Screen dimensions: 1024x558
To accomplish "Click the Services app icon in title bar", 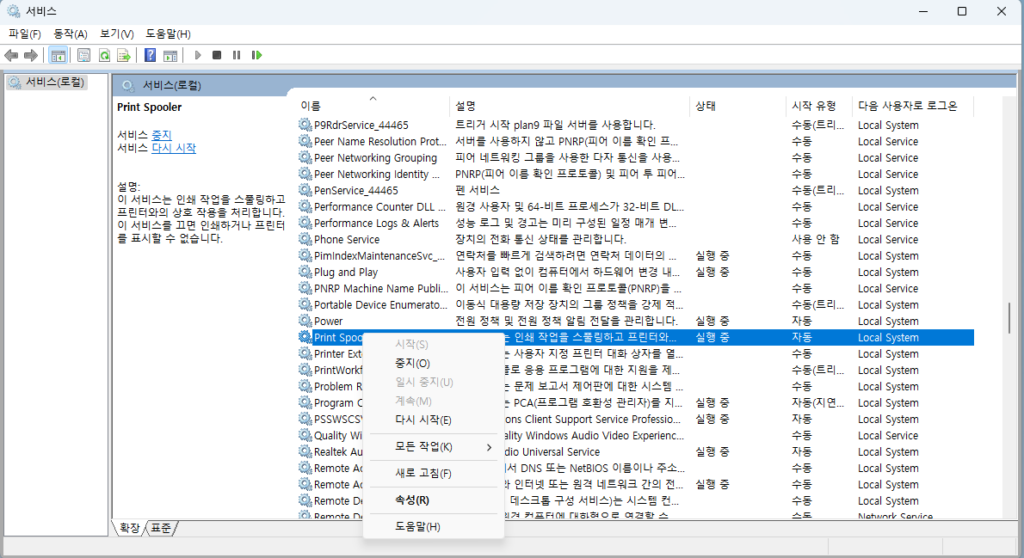I will pyautogui.click(x=13, y=11).
